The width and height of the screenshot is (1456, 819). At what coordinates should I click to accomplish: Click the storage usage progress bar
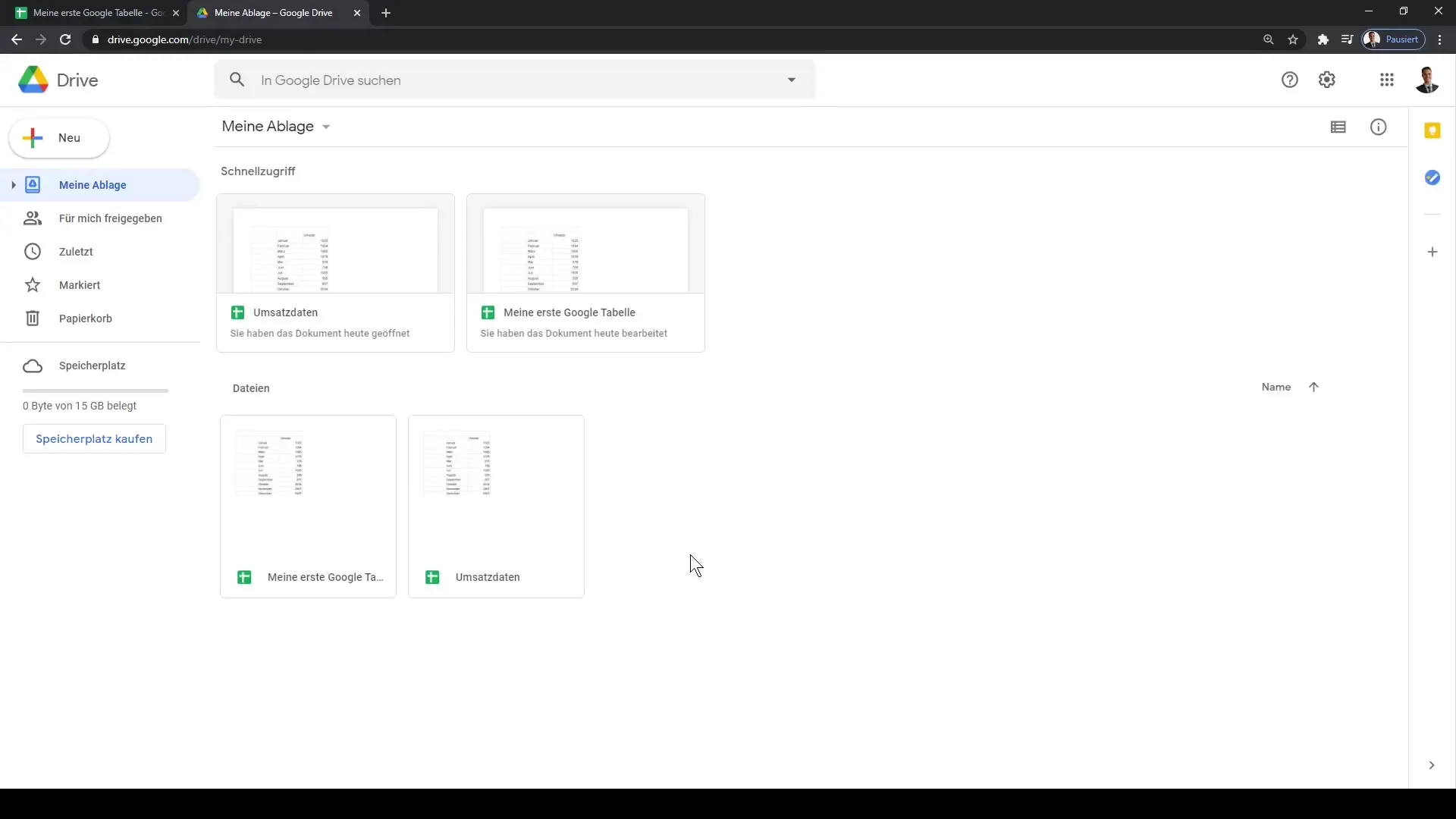pos(96,391)
